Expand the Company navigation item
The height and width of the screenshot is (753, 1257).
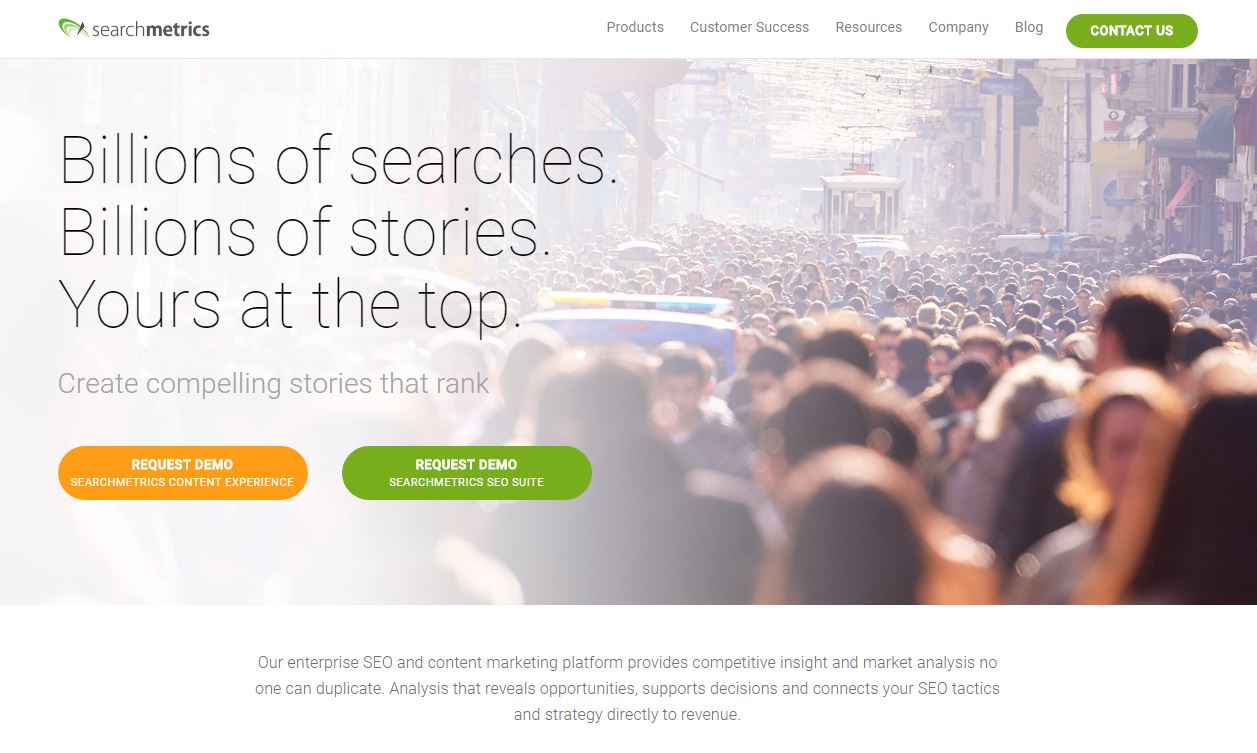click(958, 27)
